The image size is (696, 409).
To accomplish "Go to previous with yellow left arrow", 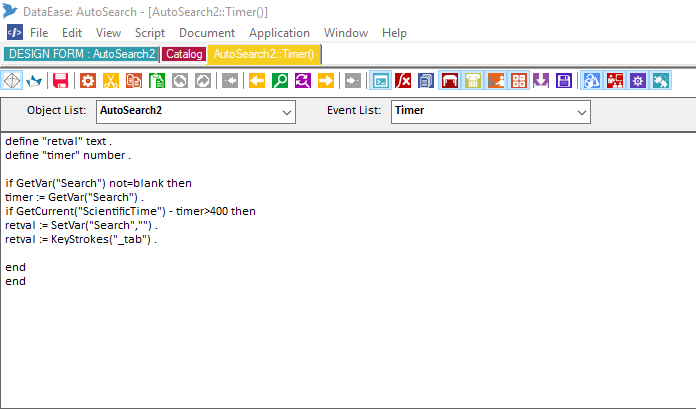I will 257,81.
